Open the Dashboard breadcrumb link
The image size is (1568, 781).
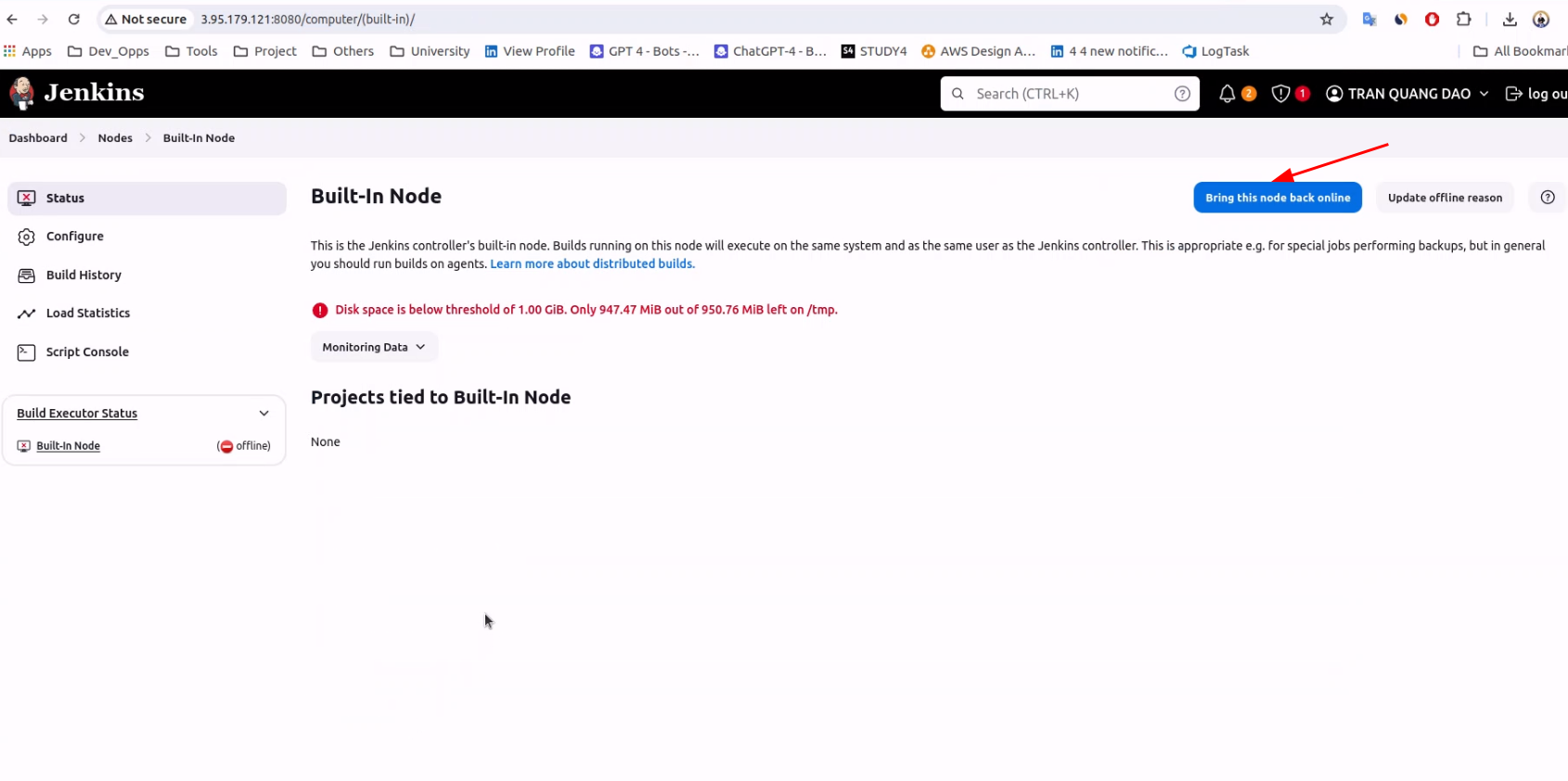click(x=38, y=138)
